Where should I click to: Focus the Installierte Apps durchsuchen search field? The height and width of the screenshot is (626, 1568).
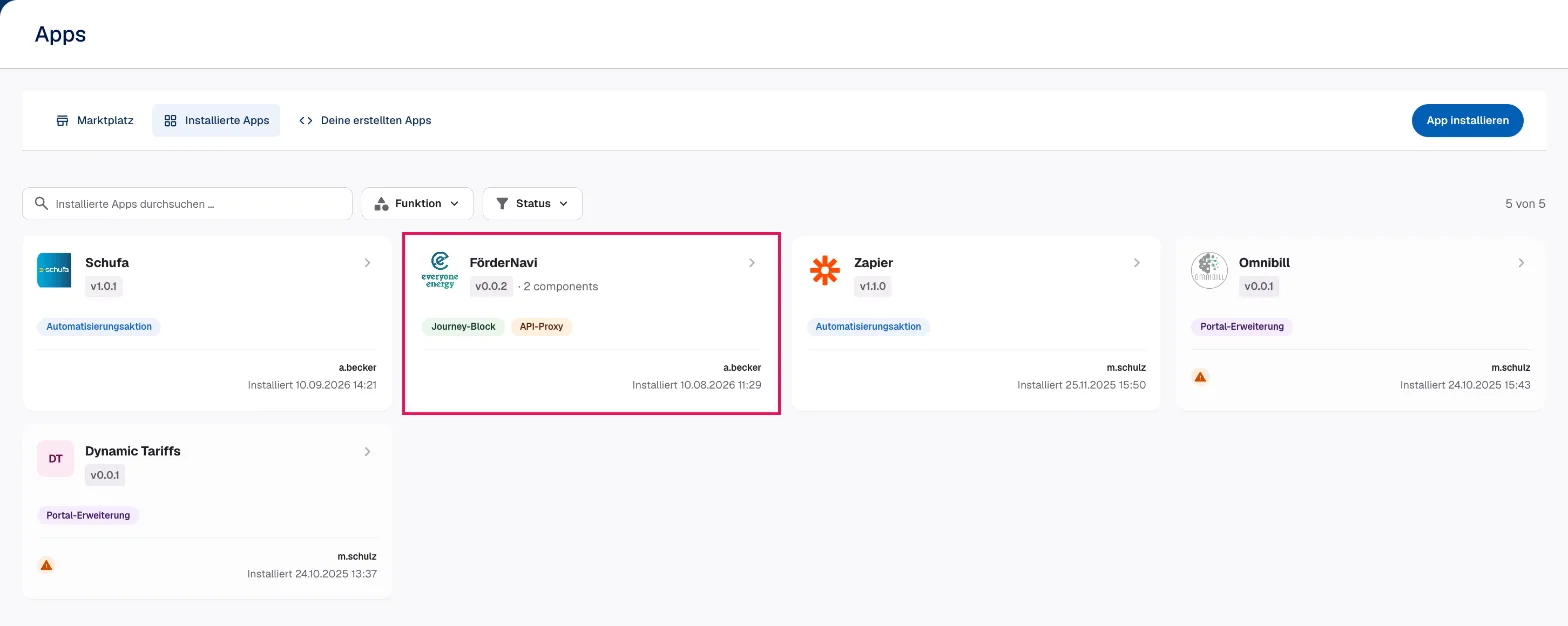(187, 204)
